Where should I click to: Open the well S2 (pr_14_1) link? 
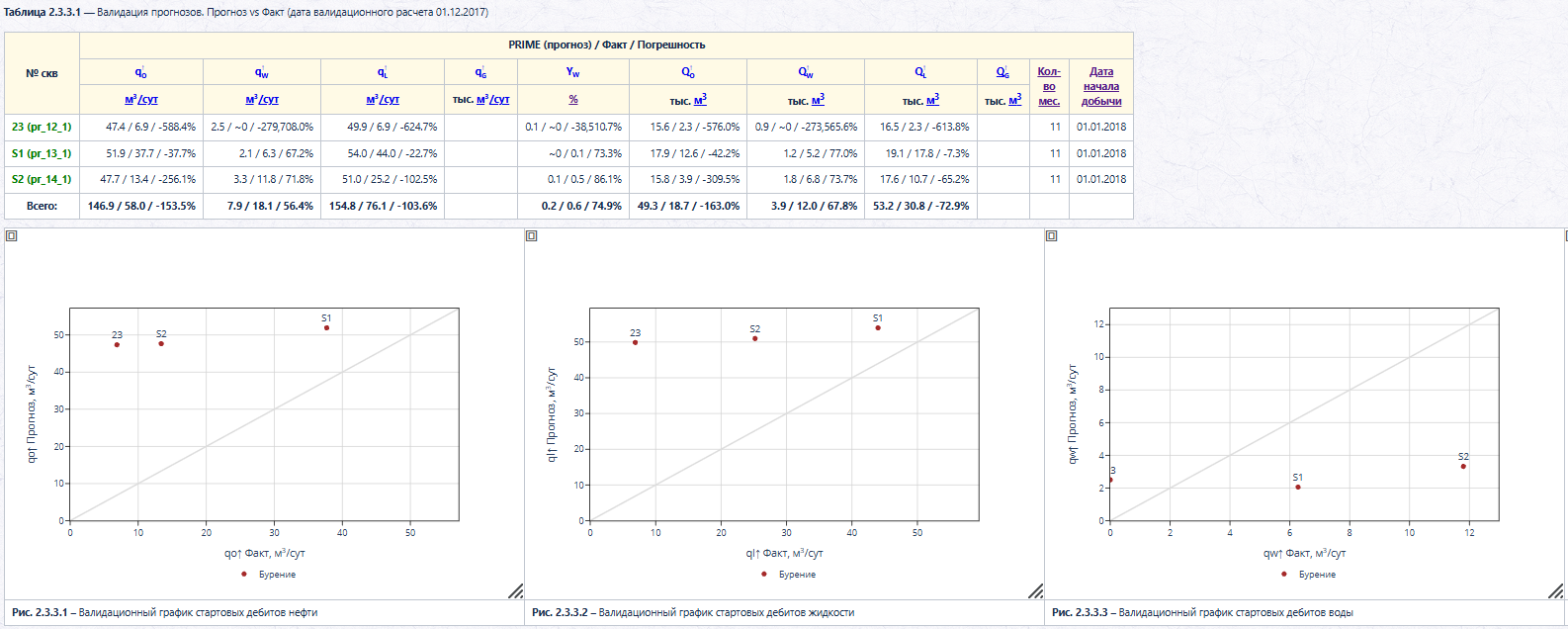(x=42, y=179)
